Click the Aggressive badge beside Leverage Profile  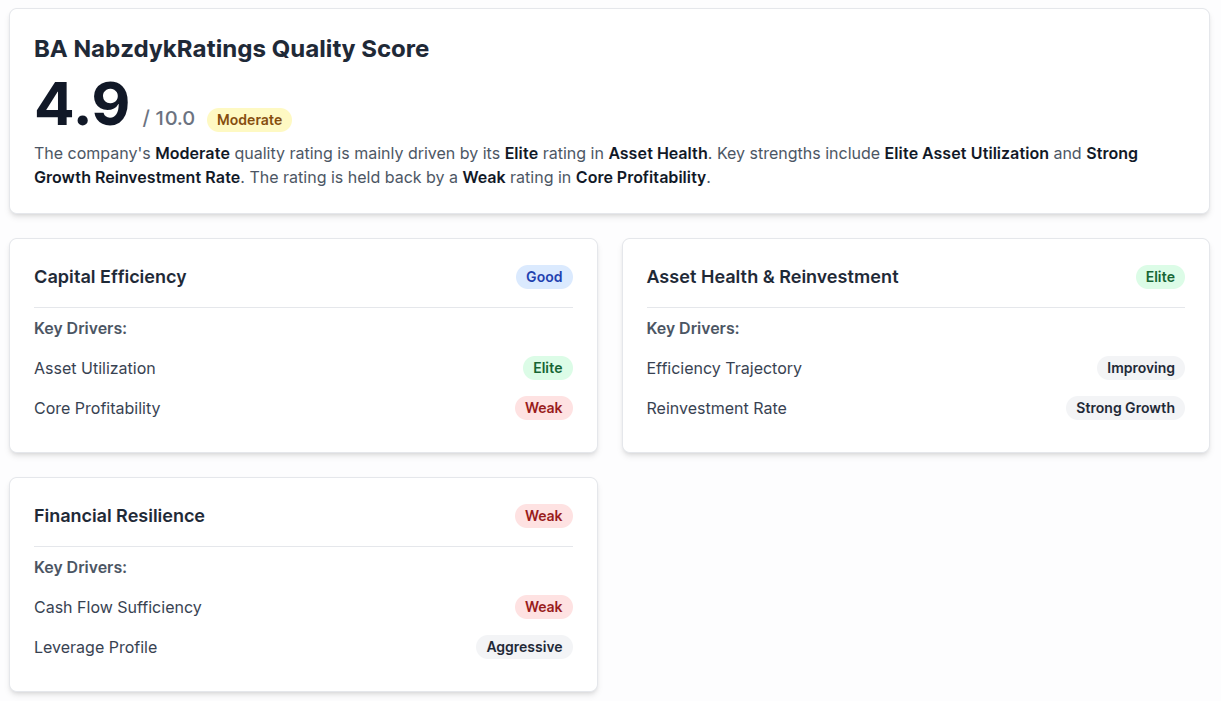(524, 647)
